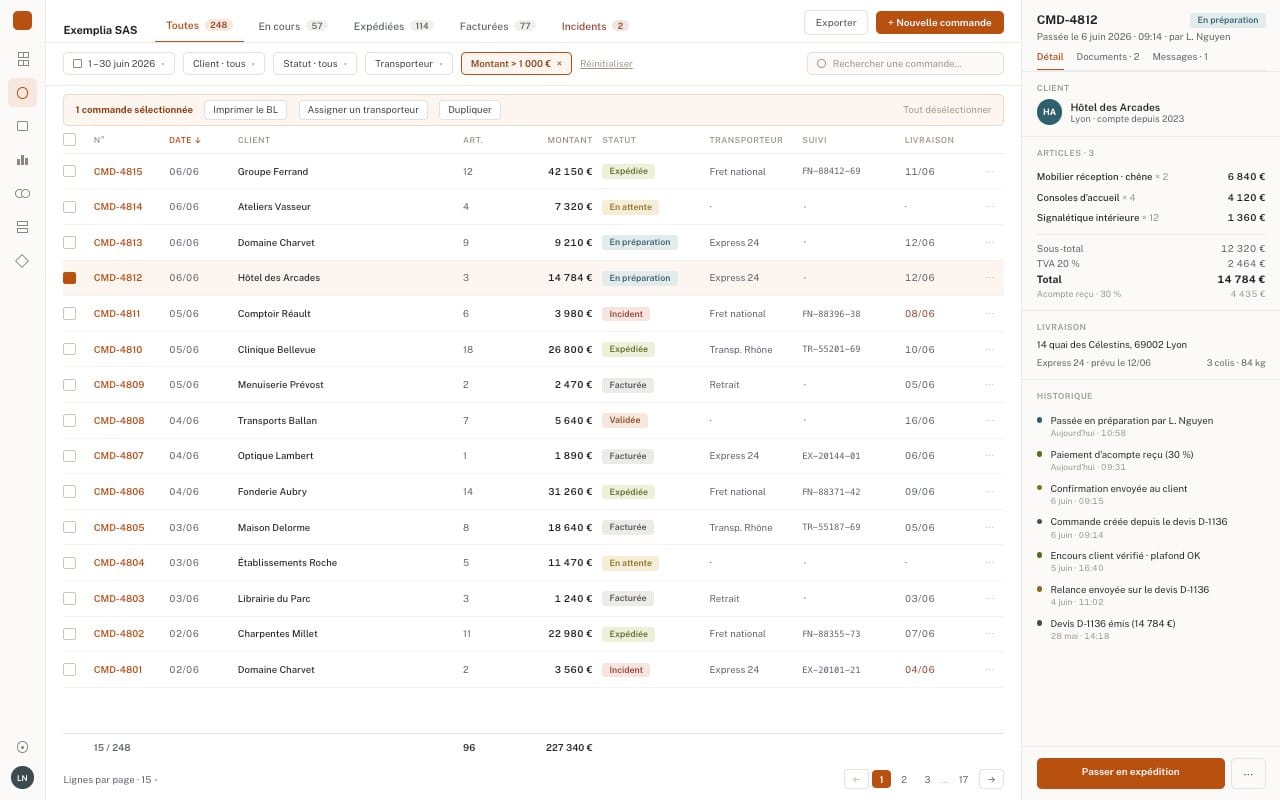
Task: Click + Nouvelle commande button
Action: (940, 22)
